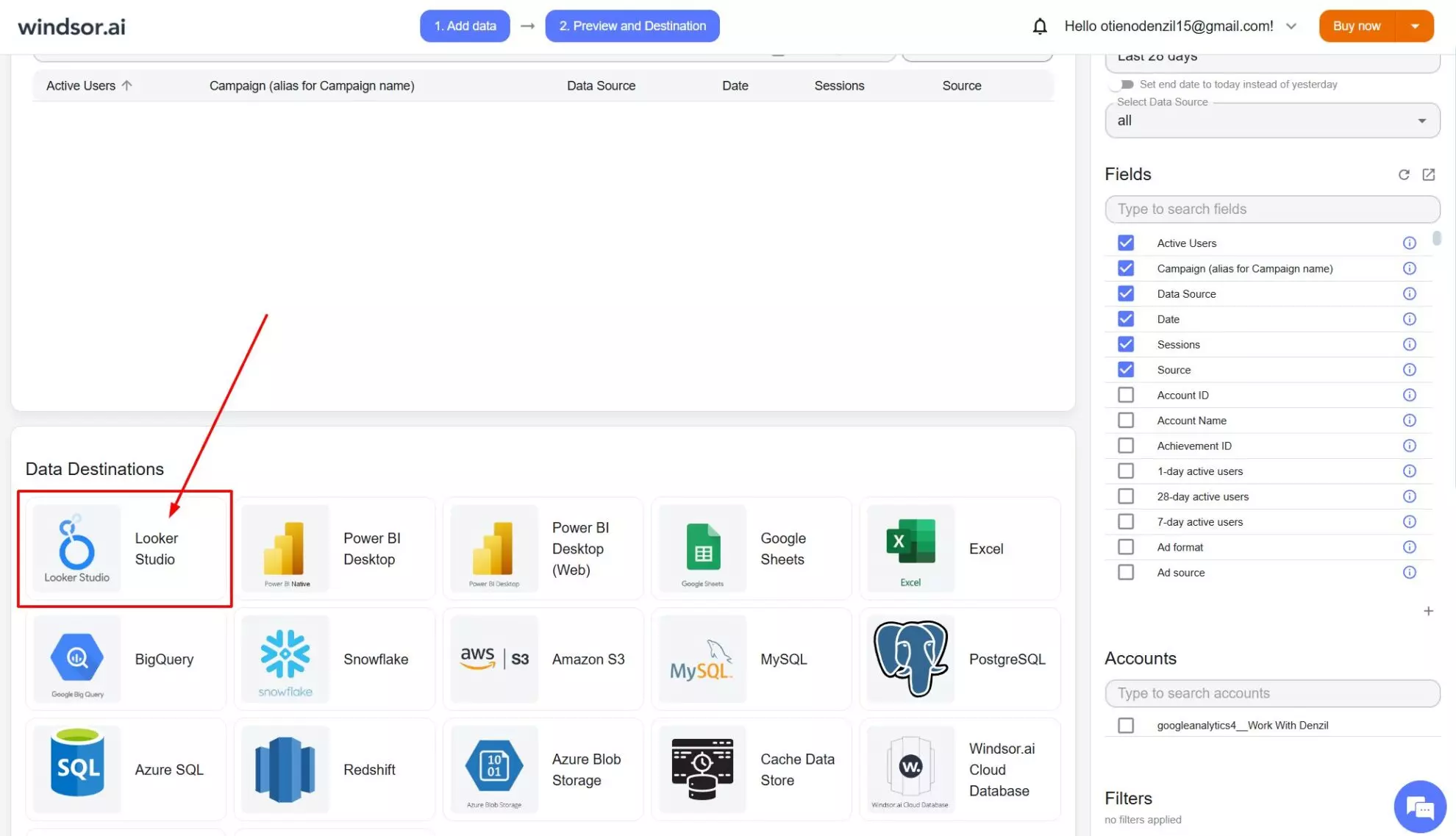Choose the Power BI Desktop destination icon
1456x836 pixels.
[285, 549]
